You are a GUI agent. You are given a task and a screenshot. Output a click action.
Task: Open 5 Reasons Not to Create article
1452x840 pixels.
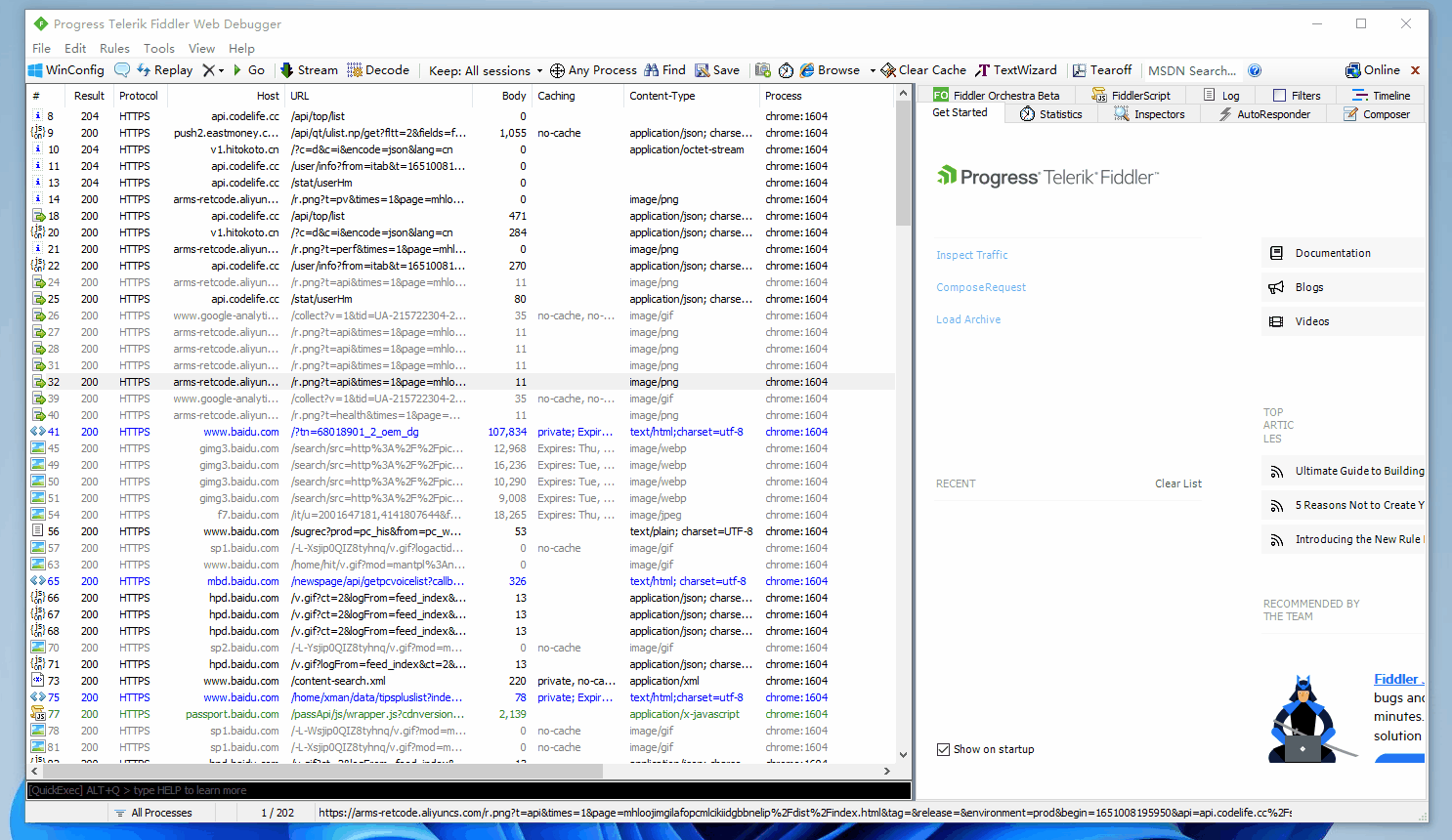(1343, 505)
